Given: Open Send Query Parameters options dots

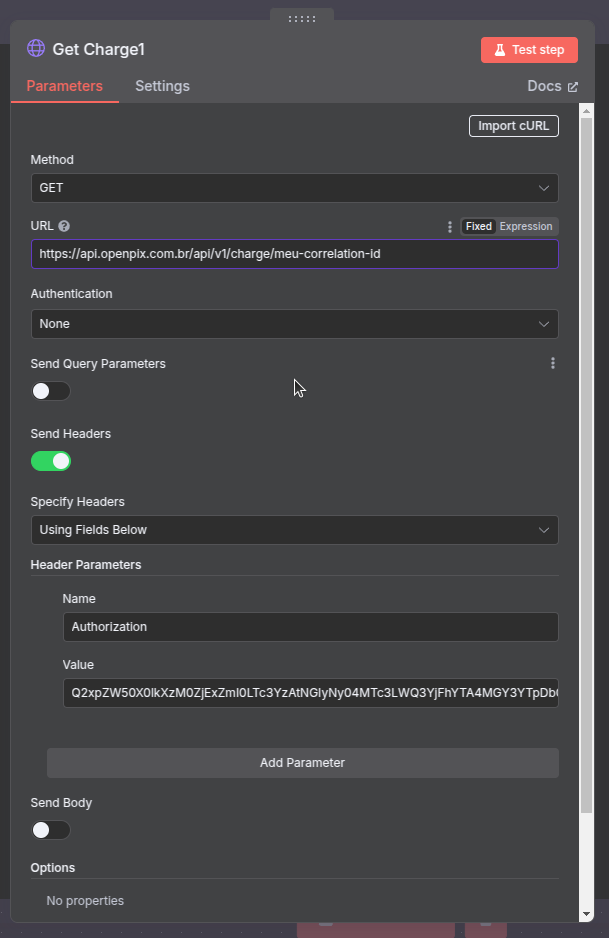Looking at the screenshot, I should coord(552,364).
